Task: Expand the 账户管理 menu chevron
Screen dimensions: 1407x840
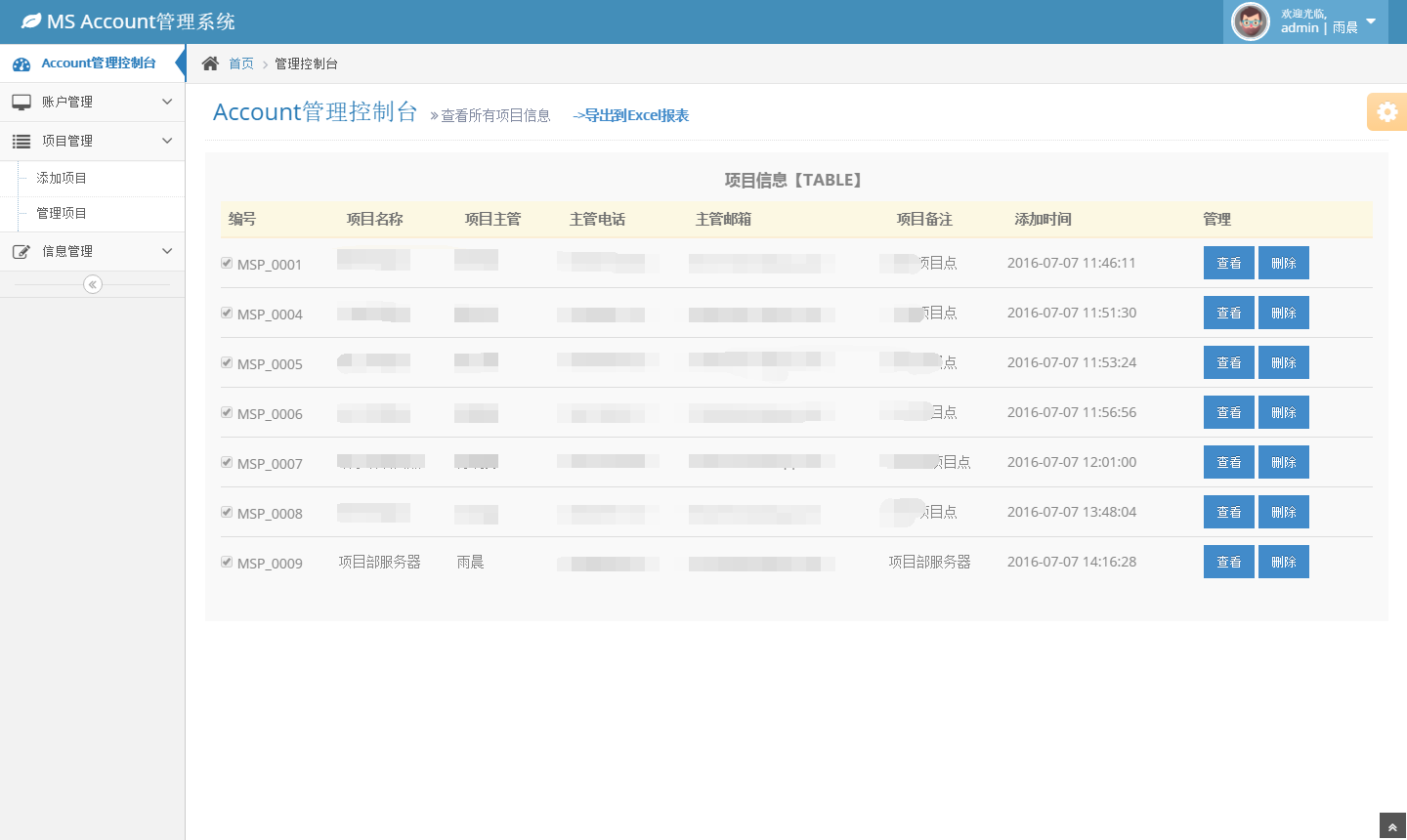Action: pyautogui.click(x=167, y=102)
